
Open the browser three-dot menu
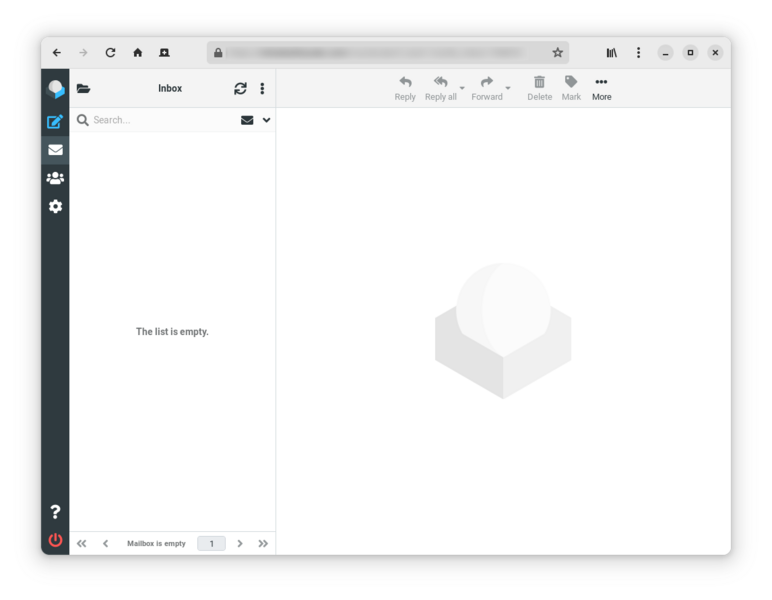point(639,53)
